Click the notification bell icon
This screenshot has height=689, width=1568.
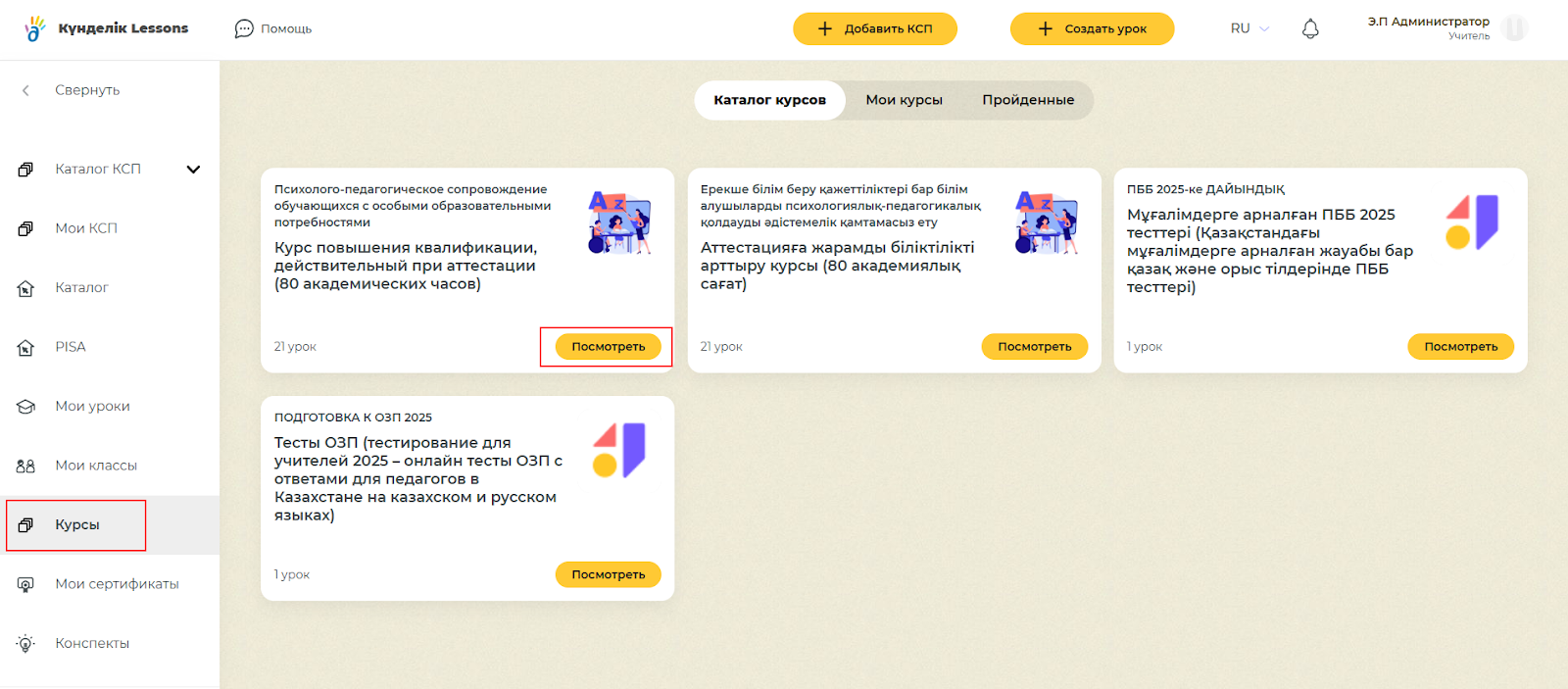(x=1310, y=29)
